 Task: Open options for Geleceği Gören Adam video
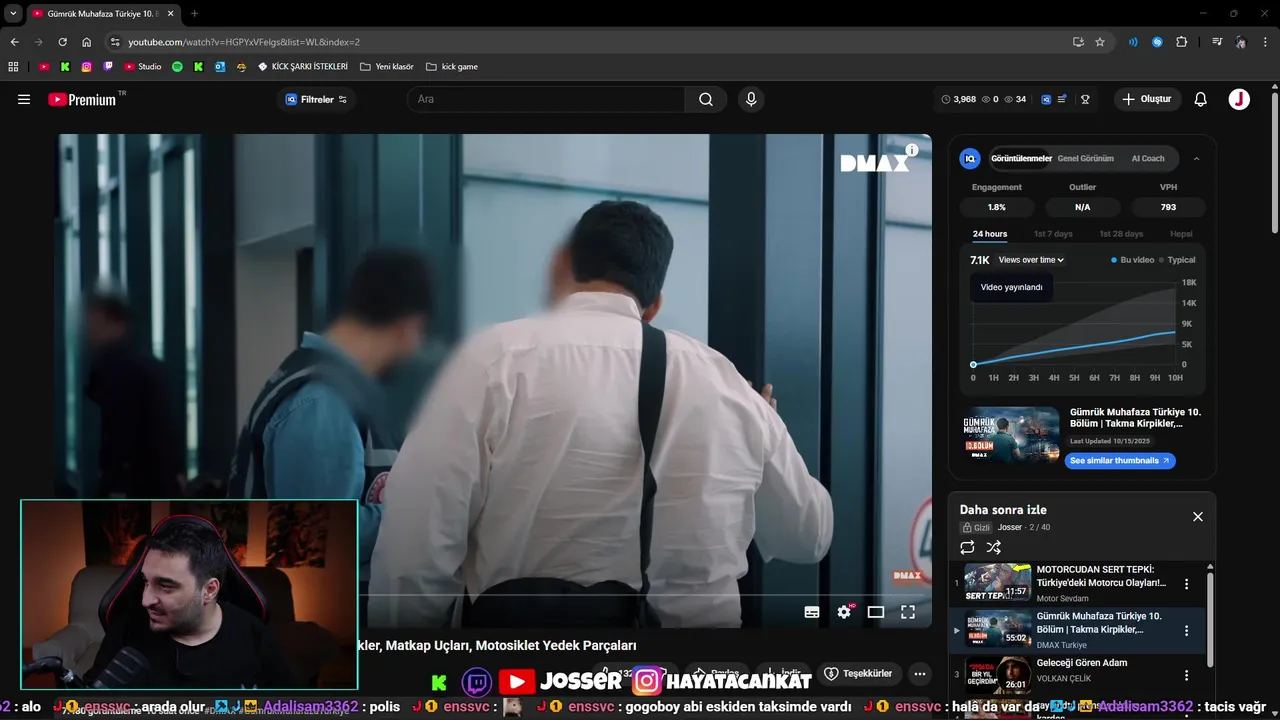pos(1187,676)
